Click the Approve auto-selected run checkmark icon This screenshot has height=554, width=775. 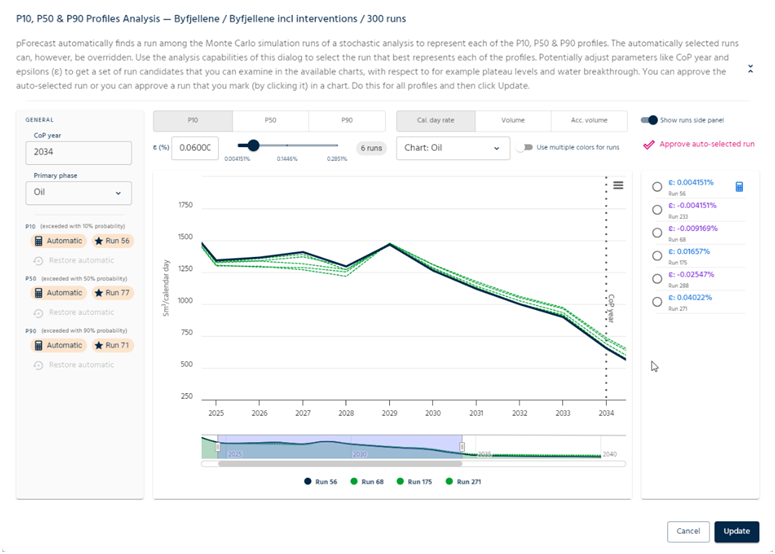(649, 144)
